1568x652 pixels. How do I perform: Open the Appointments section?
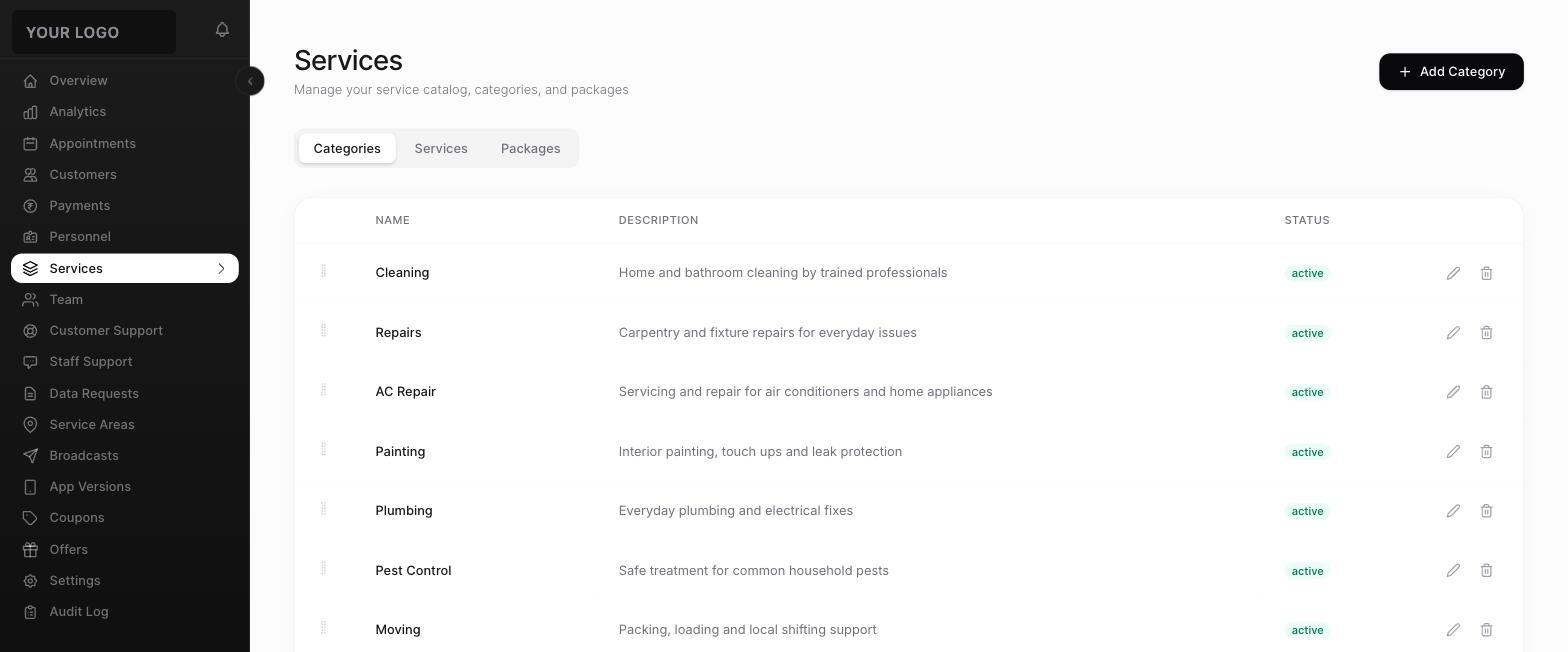[x=125, y=143]
